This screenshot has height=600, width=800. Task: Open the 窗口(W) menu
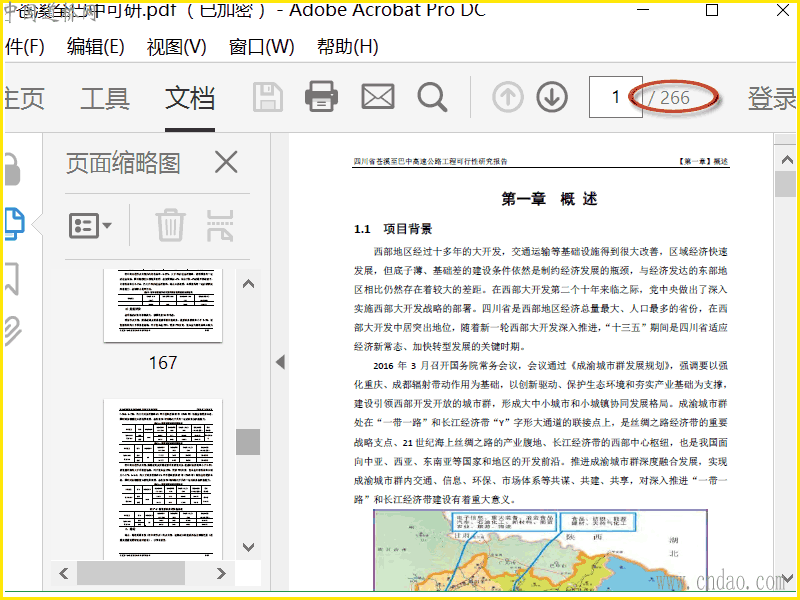point(262,47)
